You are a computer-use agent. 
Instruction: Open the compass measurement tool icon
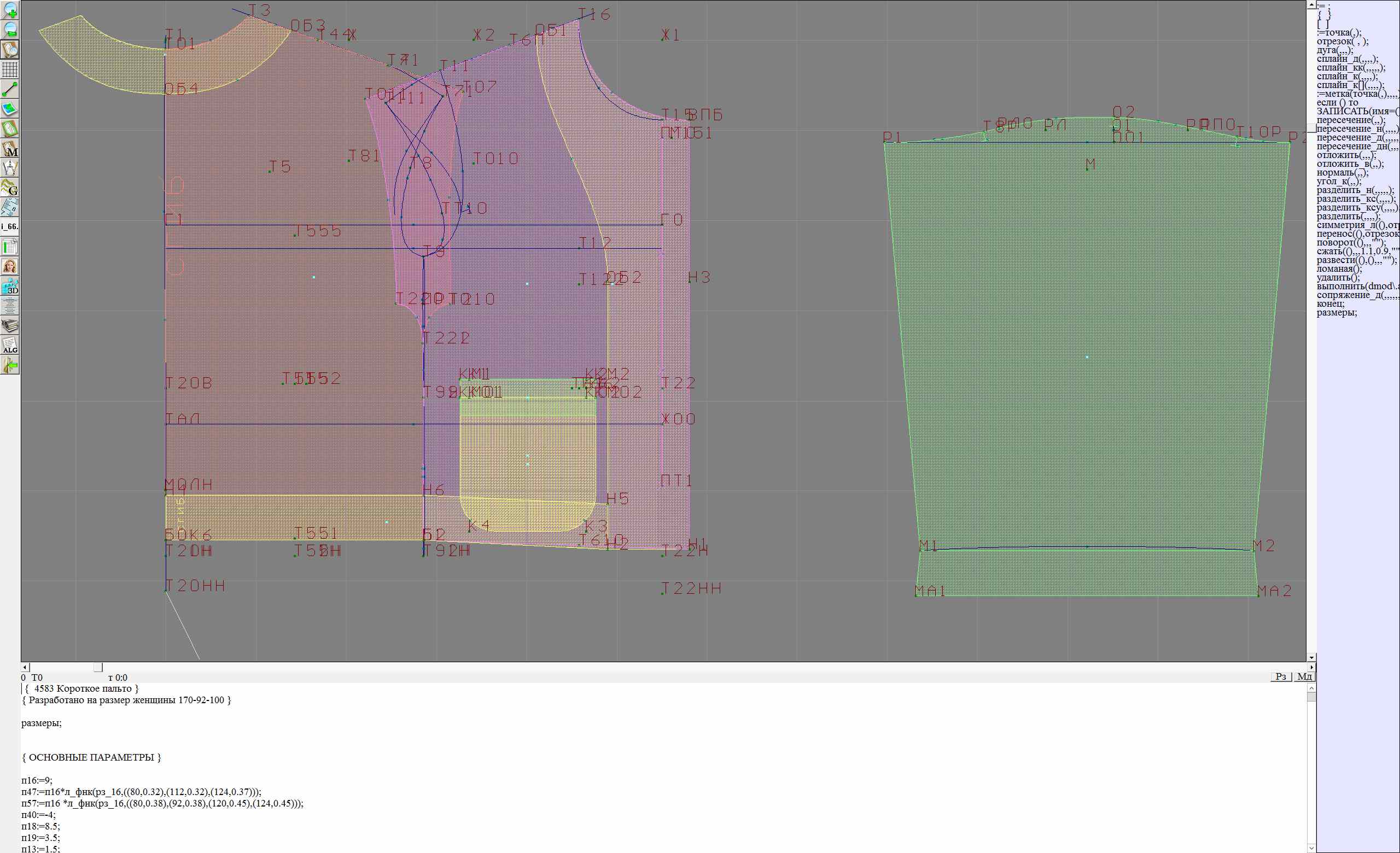[x=10, y=168]
